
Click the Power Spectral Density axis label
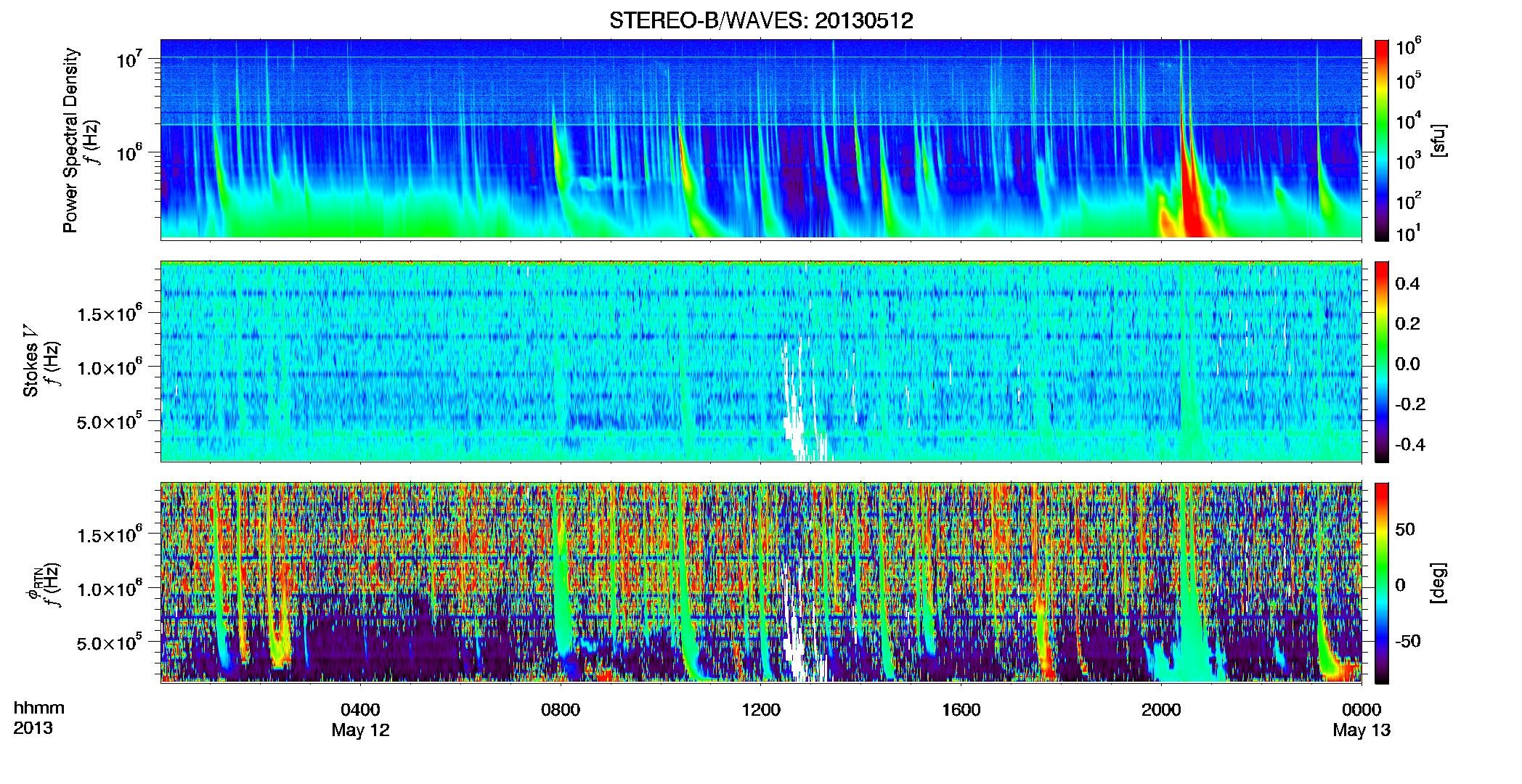[70, 140]
